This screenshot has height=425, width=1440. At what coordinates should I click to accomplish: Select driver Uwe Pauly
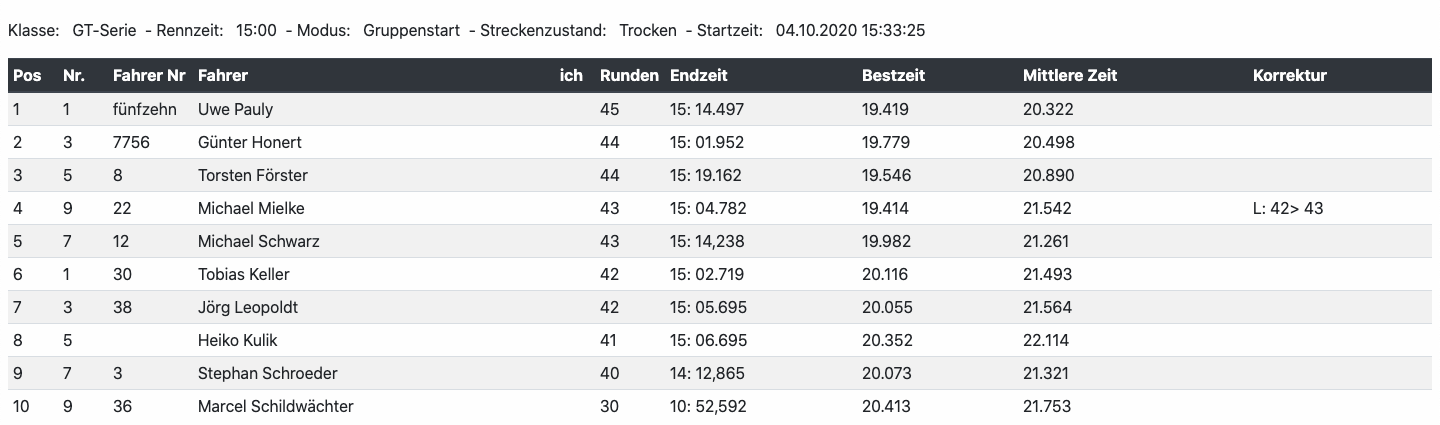click(x=235, y=109)
